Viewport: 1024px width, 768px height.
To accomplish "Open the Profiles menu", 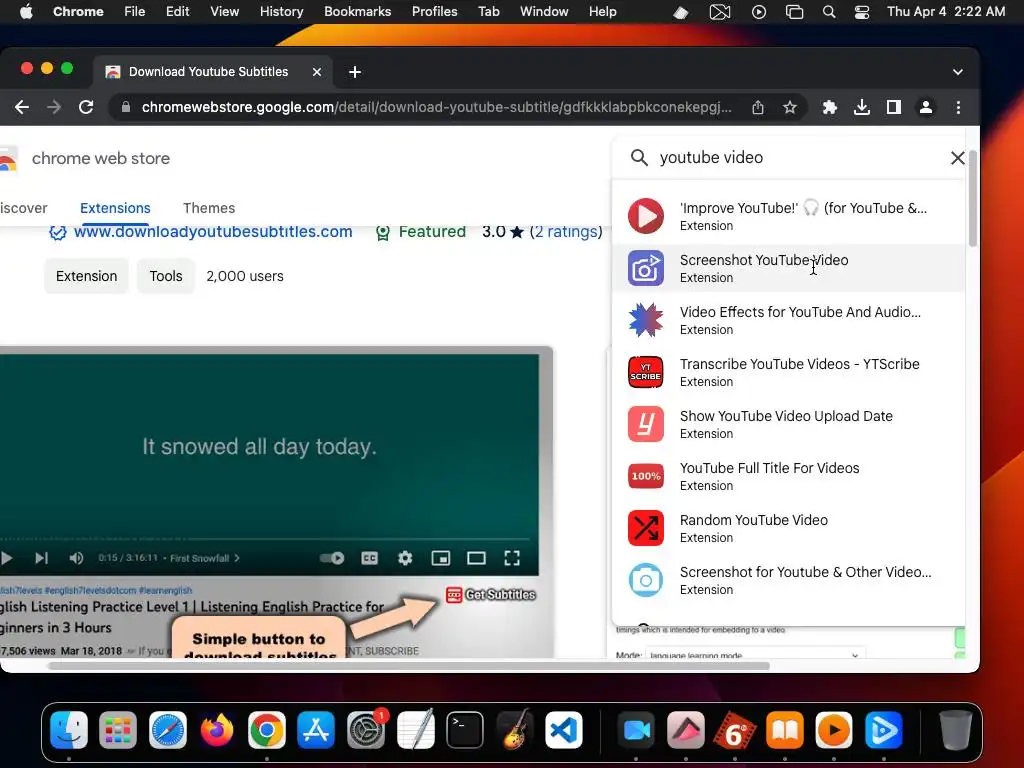I will [434, 12].
